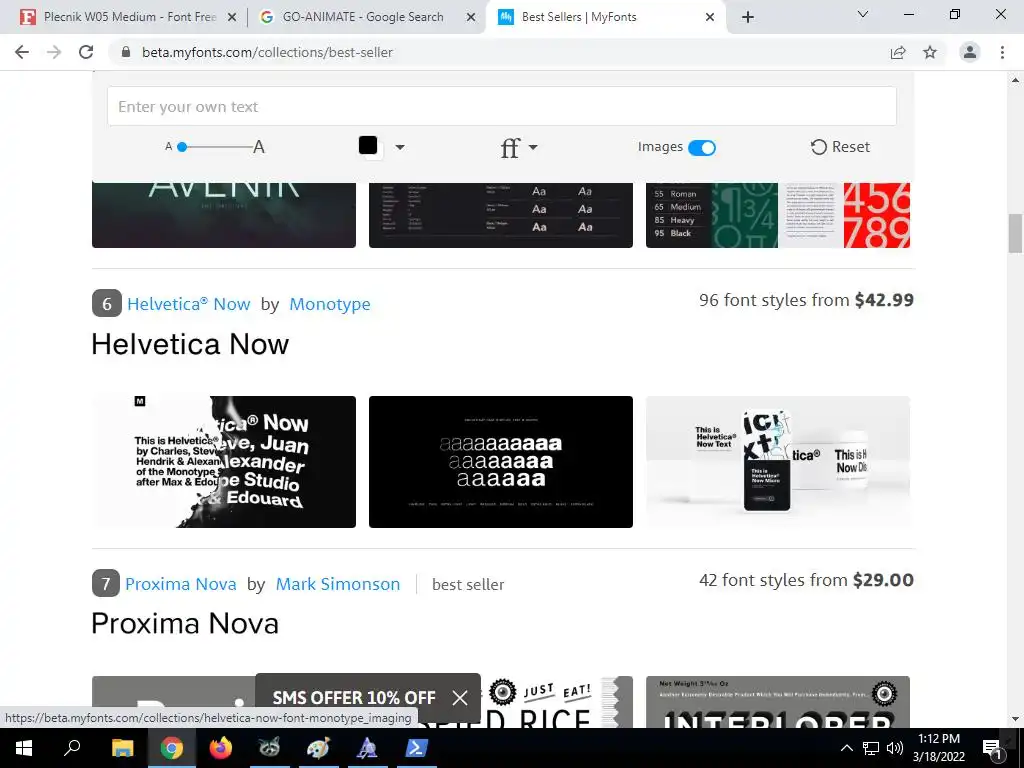1024x768 pixels.
Task: Open the Helvetica Now packaging mockup thumbnail
Action: click(x=778, y=462)
